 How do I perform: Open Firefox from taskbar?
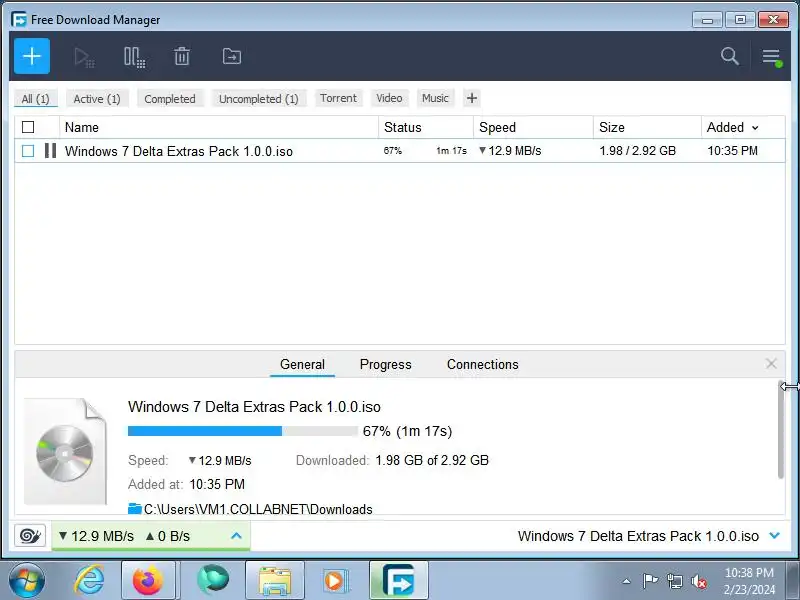[x=148, y=581]
